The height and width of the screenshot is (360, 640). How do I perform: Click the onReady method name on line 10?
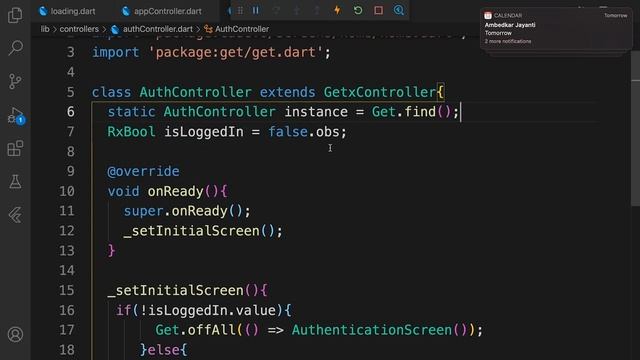tap(175, 191)
